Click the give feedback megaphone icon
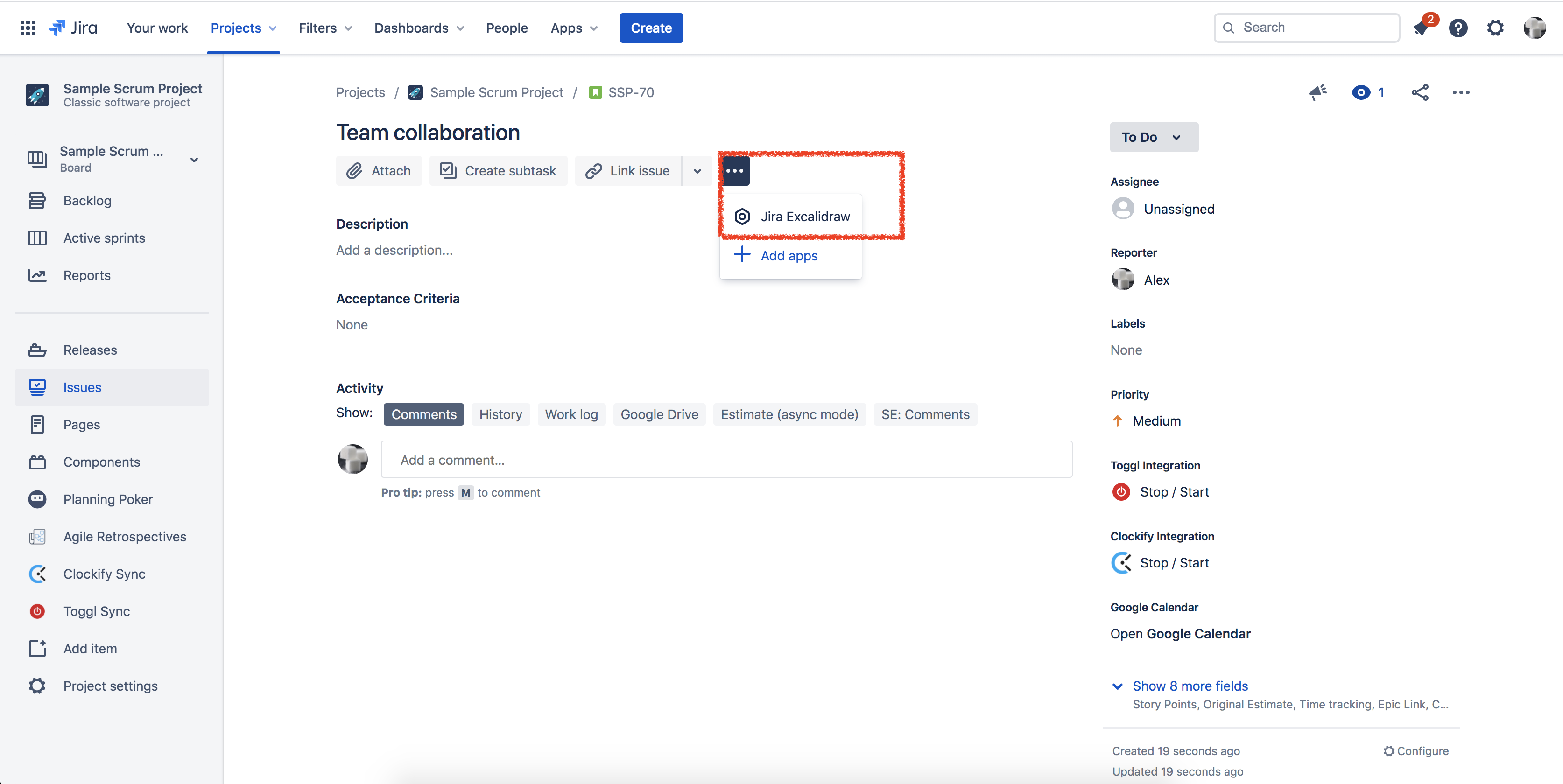The height and width of the screenshot is (784, 1563). pyautogui.click(x=1317, y=92)
